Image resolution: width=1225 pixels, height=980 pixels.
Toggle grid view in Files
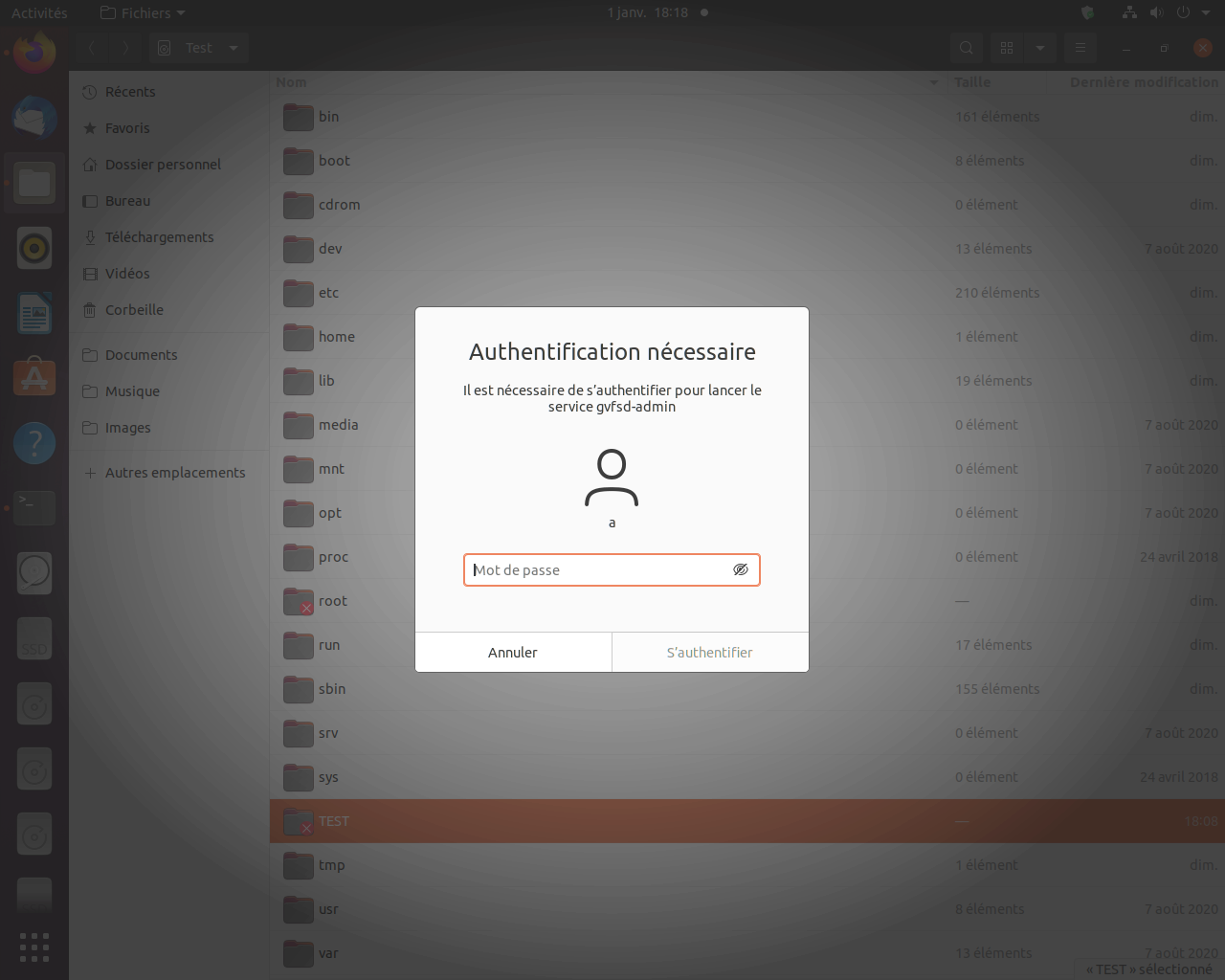[x=1007, y=48]
